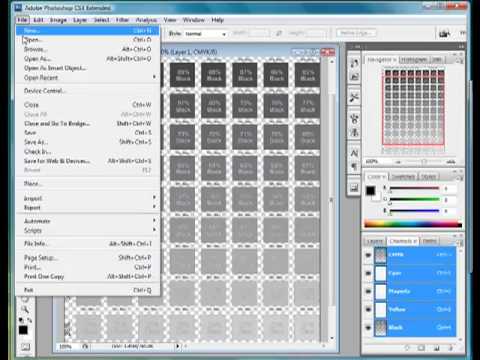This screenshot has height=360, width=480.
Task: Open the History panel icon in dock
Action: (354, 63)
